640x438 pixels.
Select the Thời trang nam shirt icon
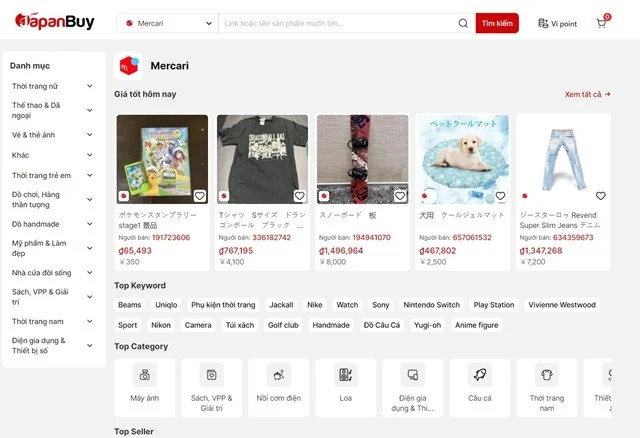click(547, 374)
